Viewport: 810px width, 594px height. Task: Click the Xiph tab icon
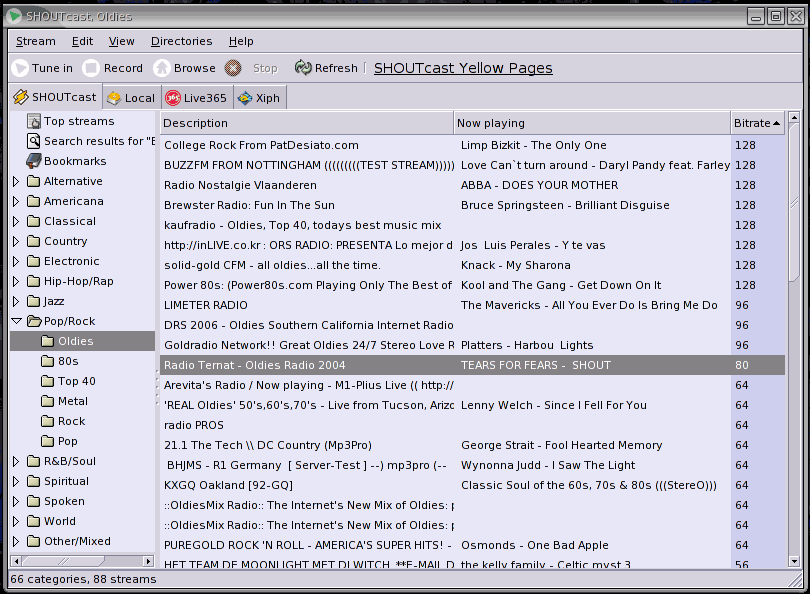(245, 98)
